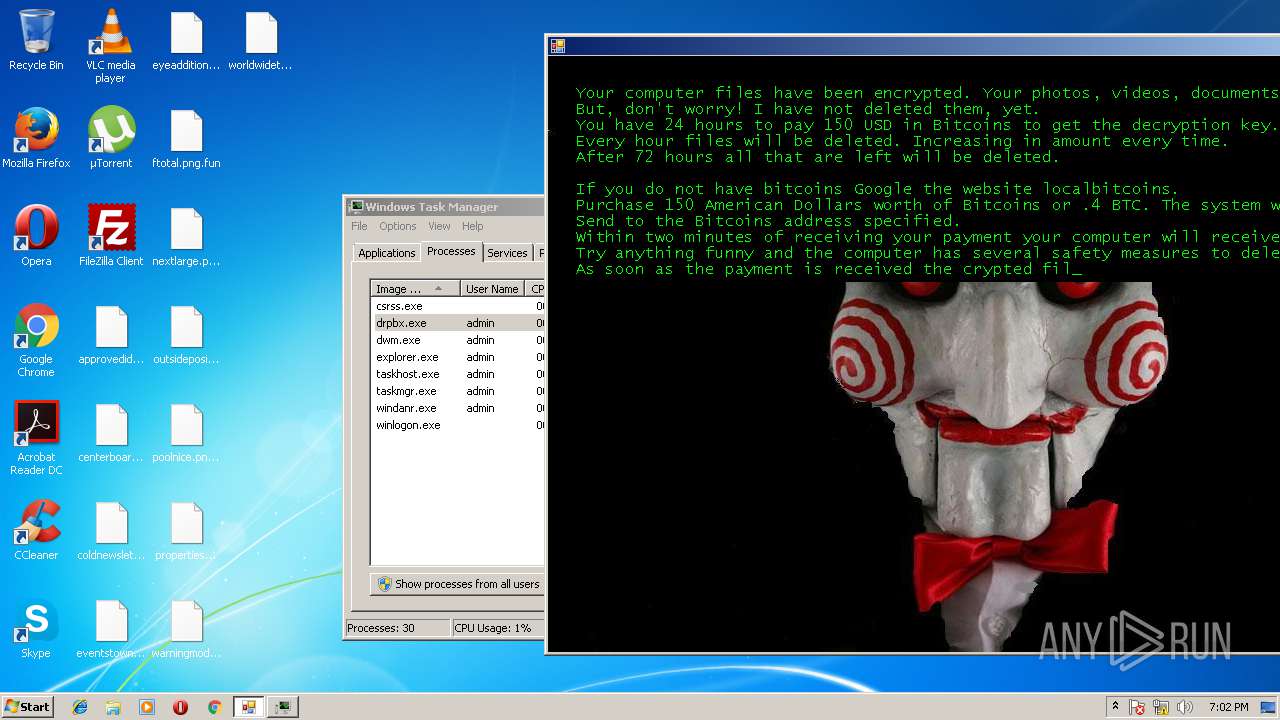The width and height of the screenshot is (1280, 720).
Task: Open Google Chrome desktop shortcut
Action: coord(36,341)
